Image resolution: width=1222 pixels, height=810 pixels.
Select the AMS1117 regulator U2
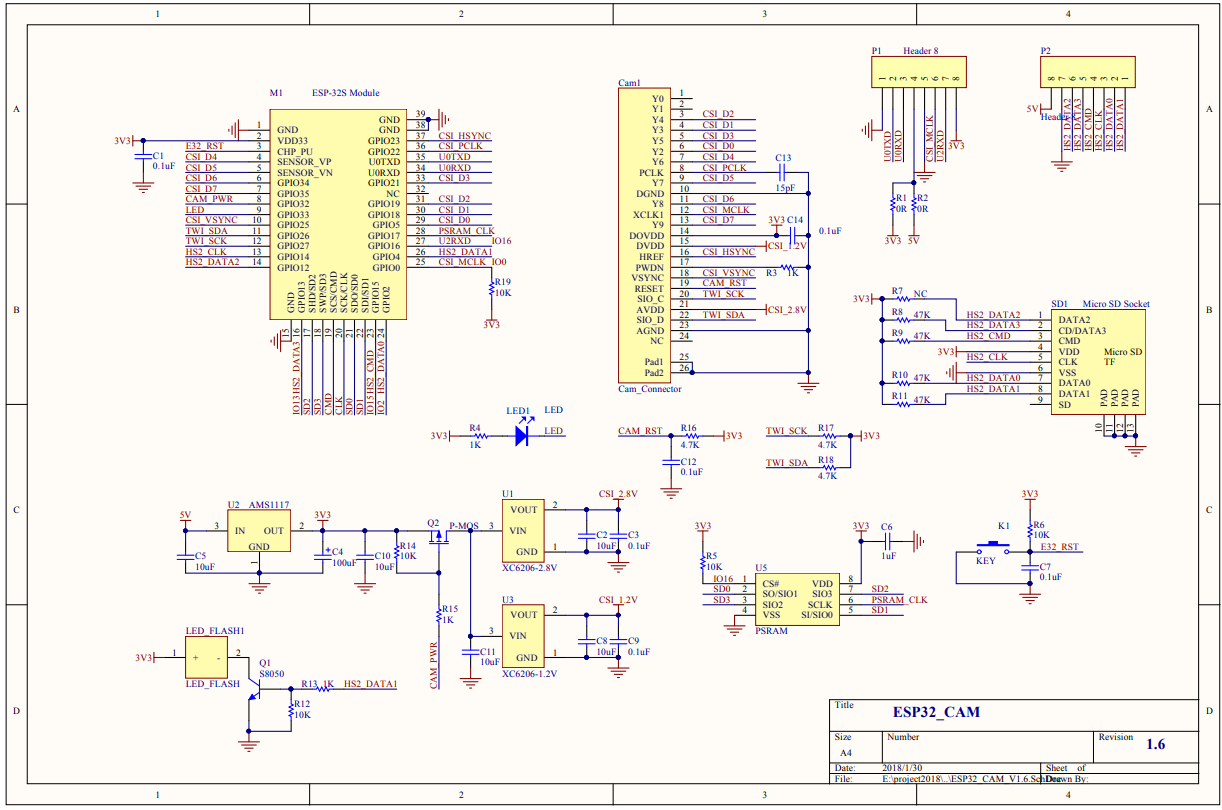(258, 530)
